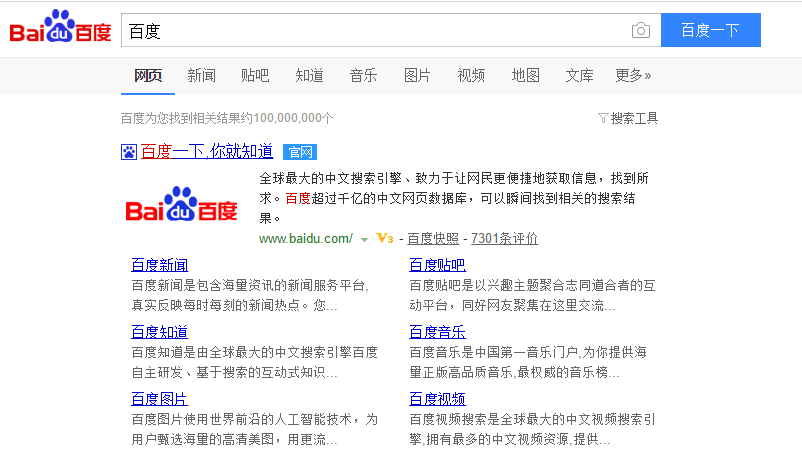This screenshot has width=802, height=456.
Task: Click 百度视频搜索是全球最大 description text
Action: point(532,429)
